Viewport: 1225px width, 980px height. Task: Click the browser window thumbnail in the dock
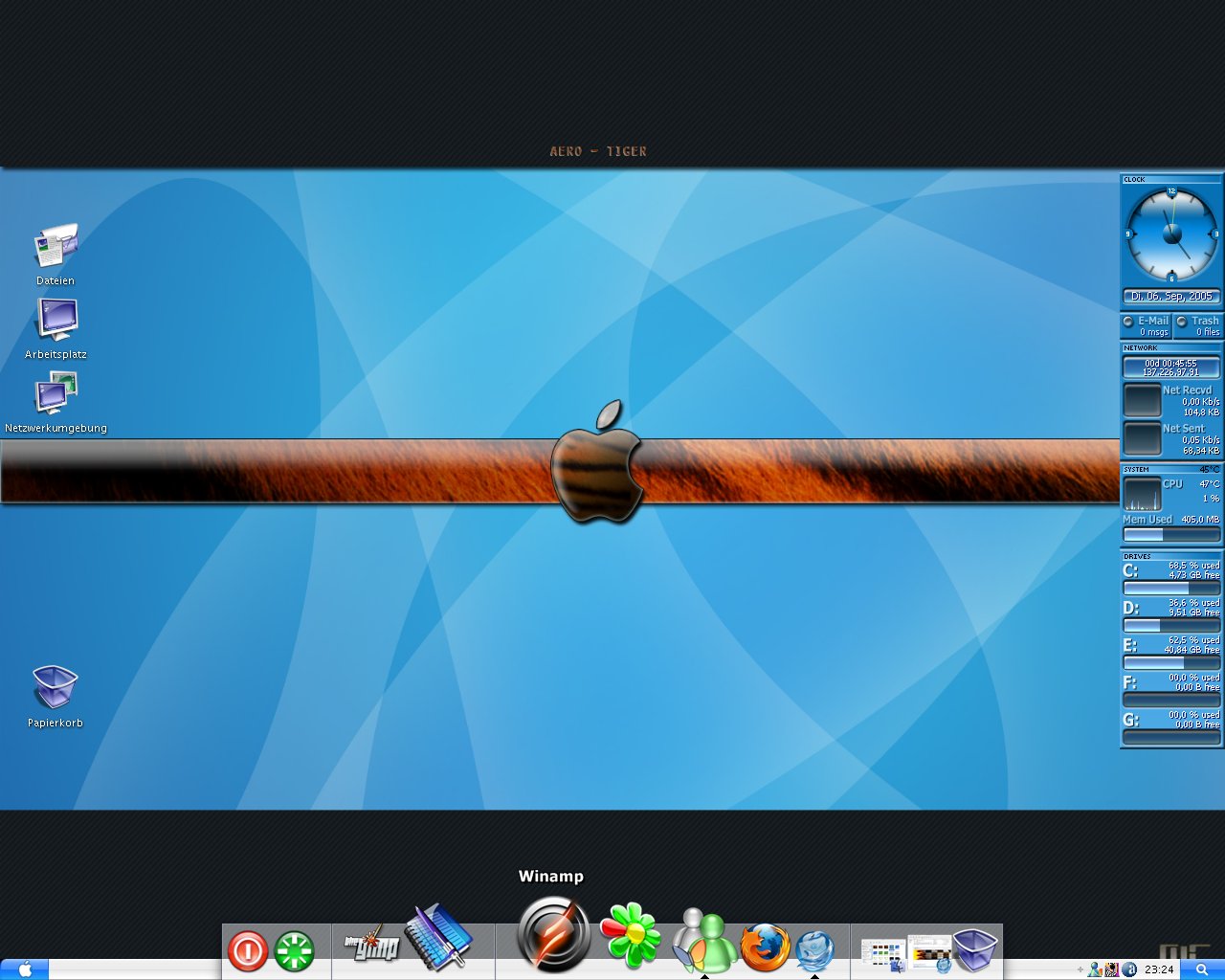tap(929, 953)
